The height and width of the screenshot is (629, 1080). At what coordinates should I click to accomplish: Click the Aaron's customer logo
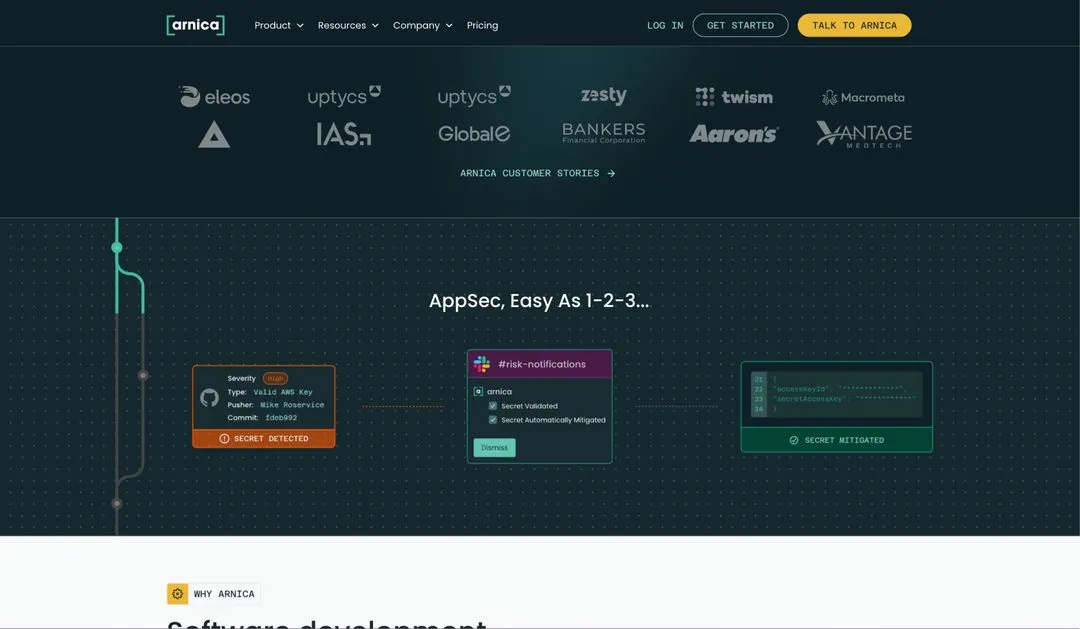[x=733, y=134]
